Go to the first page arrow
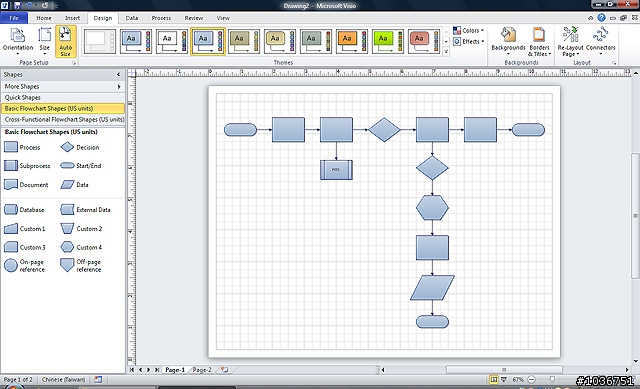 (x=132, y=370)
